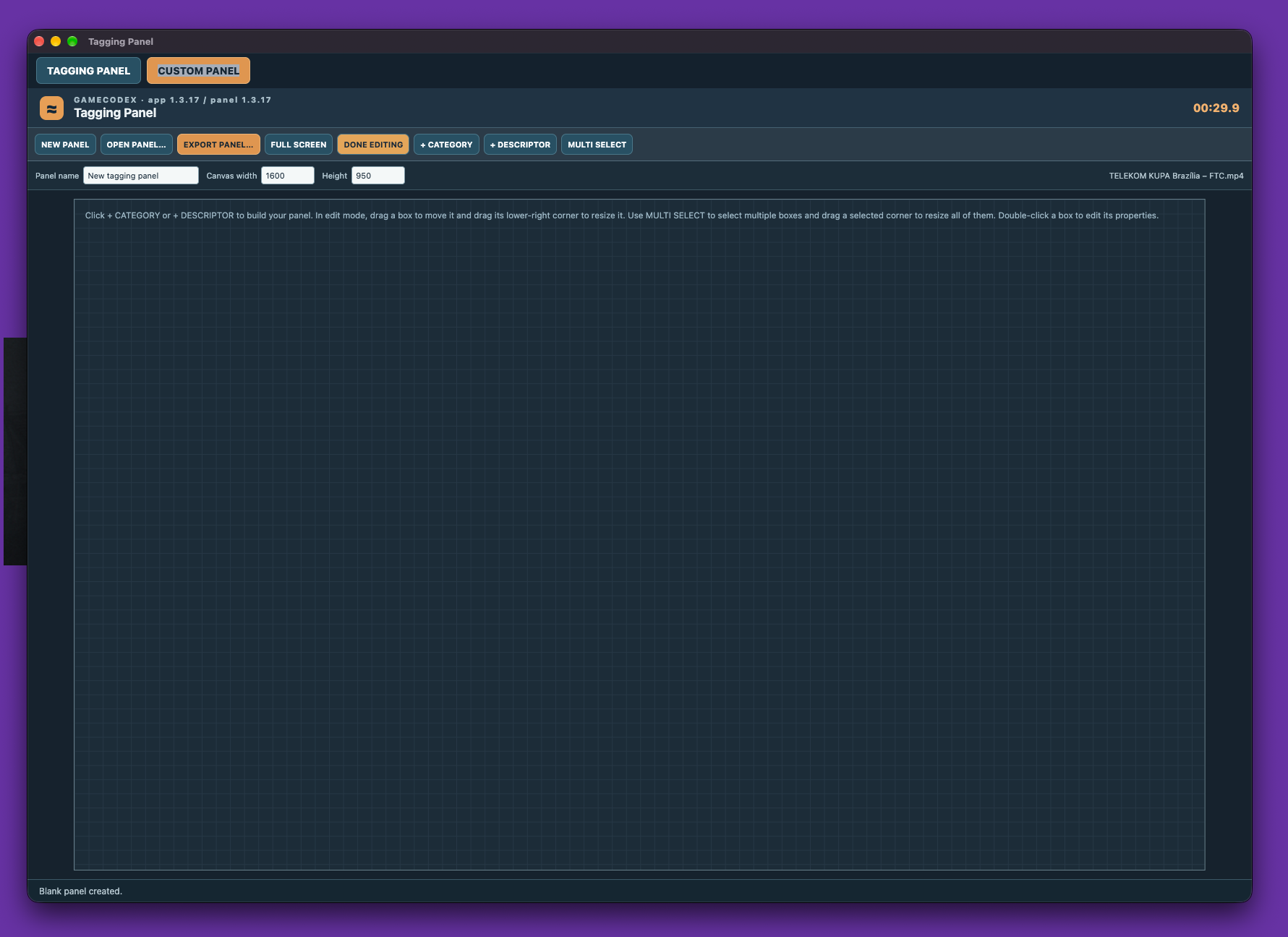This screenshot has height=937, width=1288.
Task: Toggle the Multi Select mode
Action: [597, 145]
